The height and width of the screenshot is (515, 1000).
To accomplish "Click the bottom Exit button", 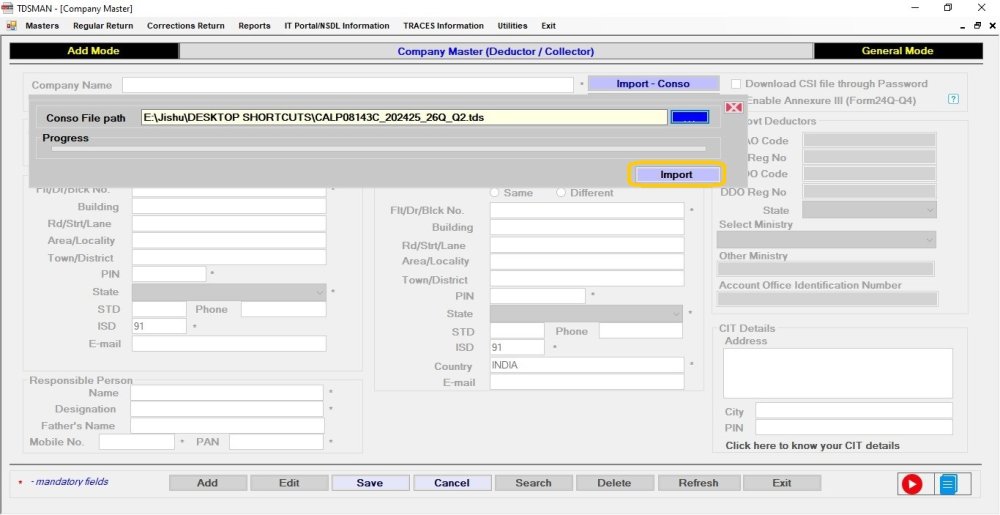I will 782,482.
